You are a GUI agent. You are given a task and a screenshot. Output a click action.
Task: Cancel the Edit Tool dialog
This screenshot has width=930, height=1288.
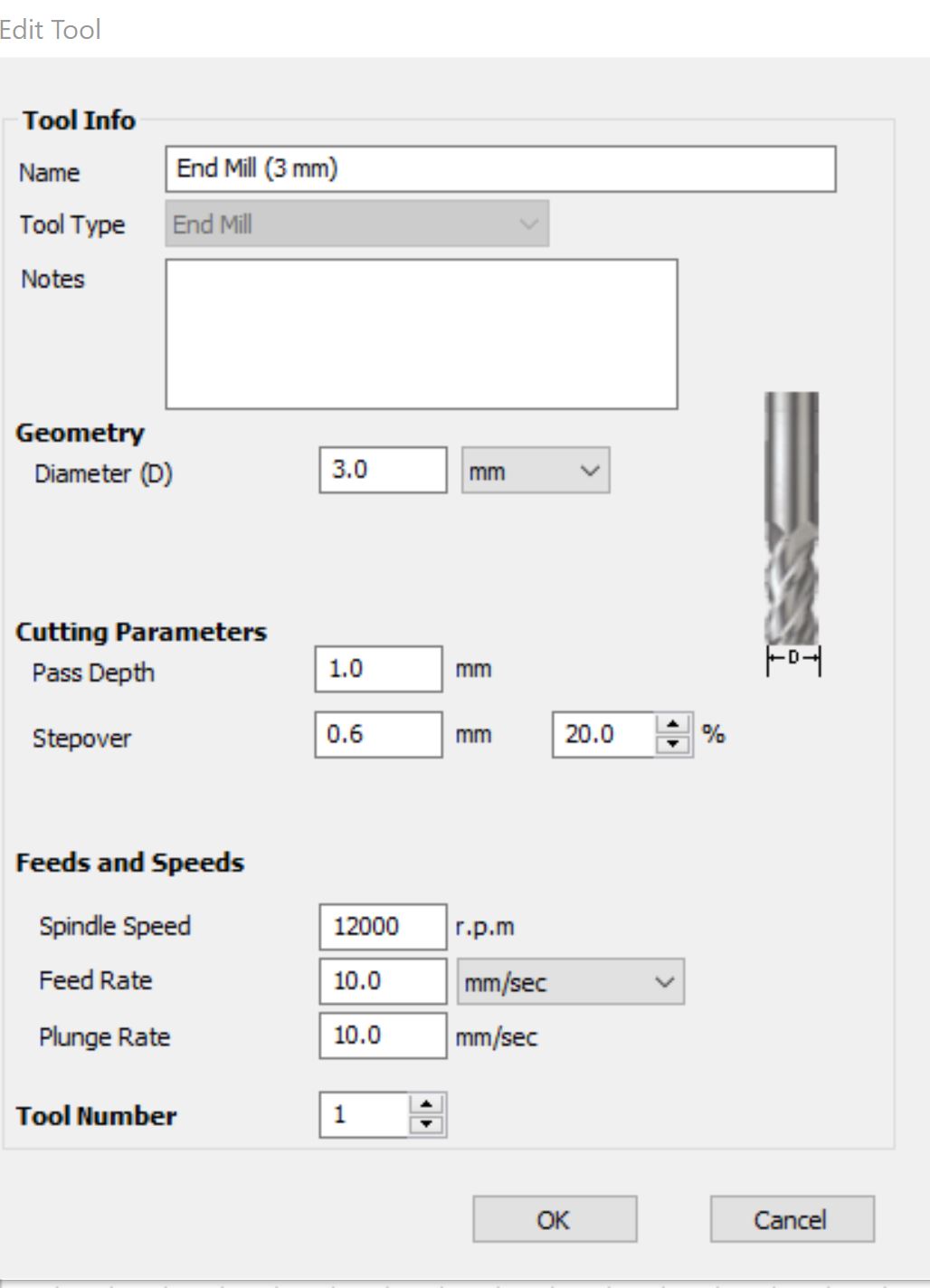(x=791, y=1219)
